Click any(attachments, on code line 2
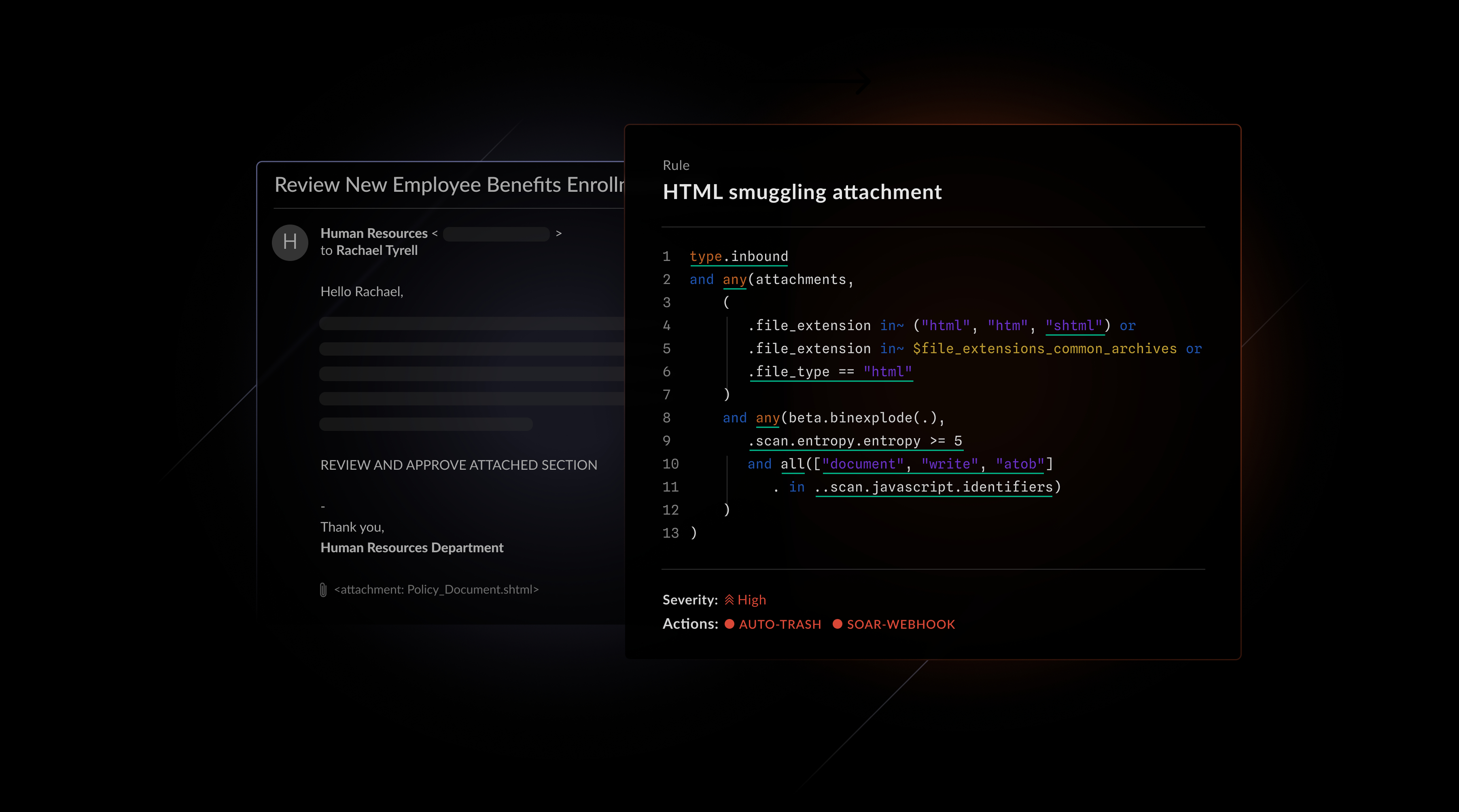Screen dimensions: 1459x812 pyautogui.click(x=788, y=280)
